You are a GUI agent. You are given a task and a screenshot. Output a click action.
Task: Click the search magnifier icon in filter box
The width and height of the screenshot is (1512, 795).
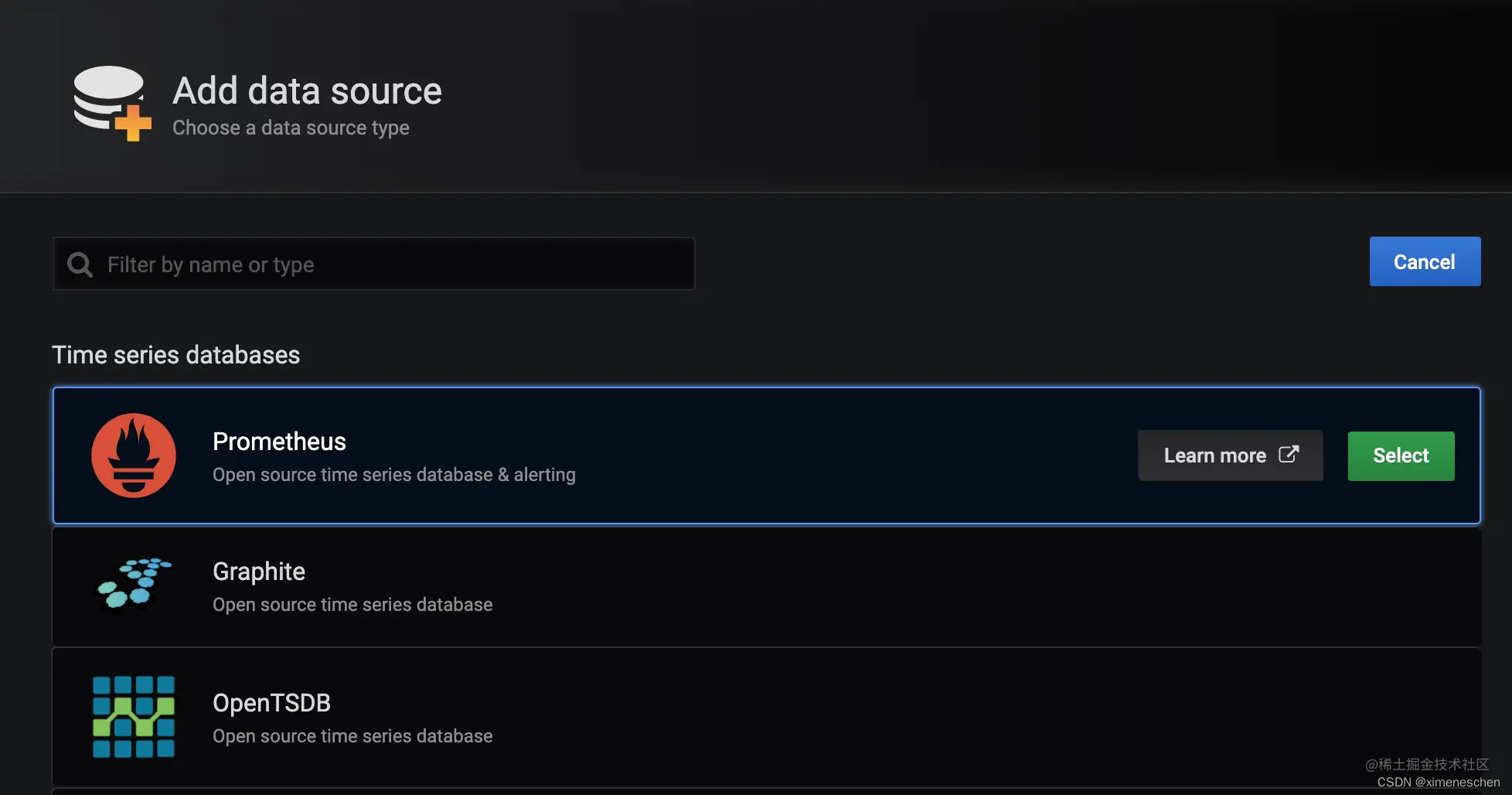(x=80, y=264)
